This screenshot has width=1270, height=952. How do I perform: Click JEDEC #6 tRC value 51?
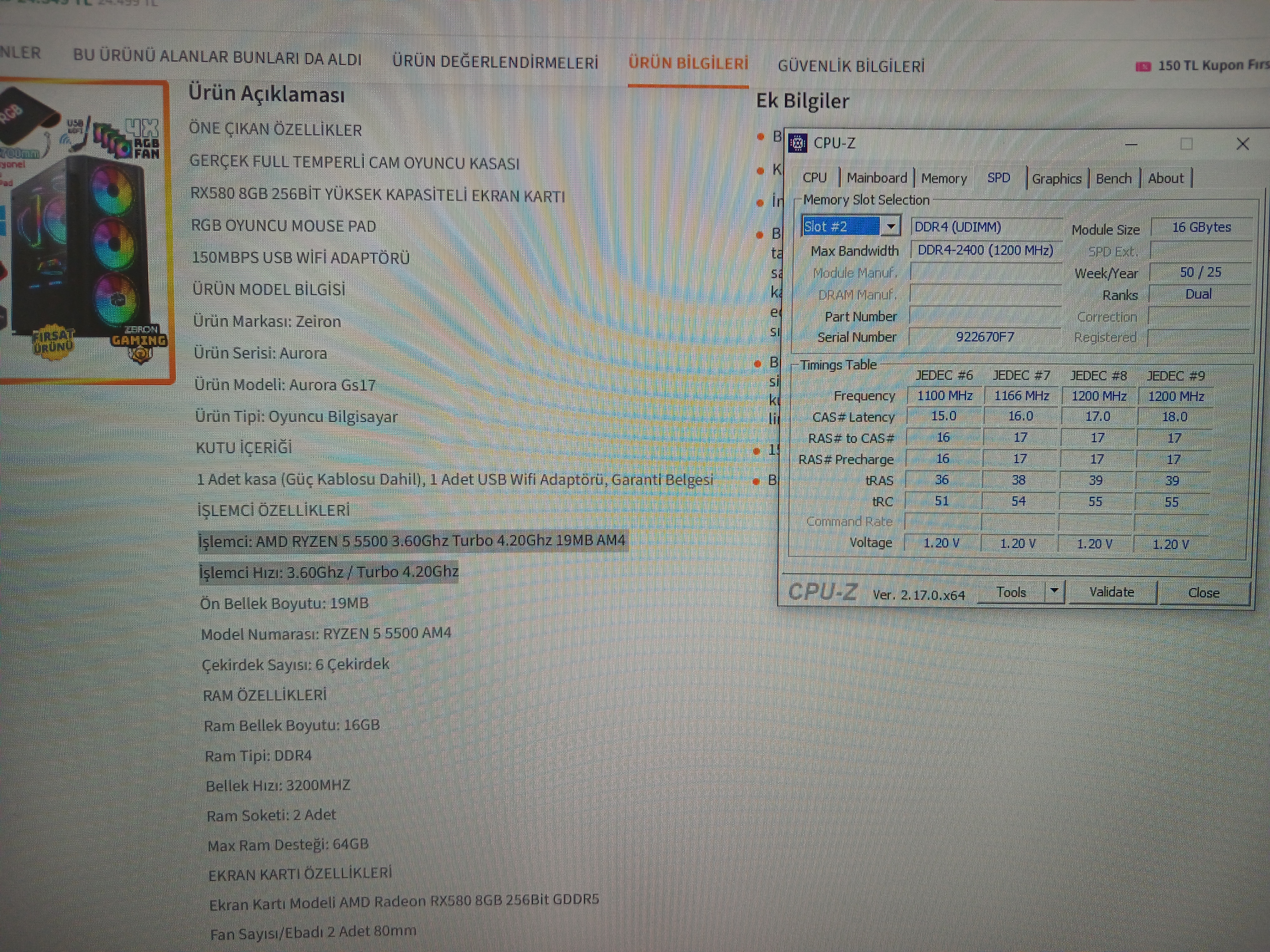click(x=942, y=502)
